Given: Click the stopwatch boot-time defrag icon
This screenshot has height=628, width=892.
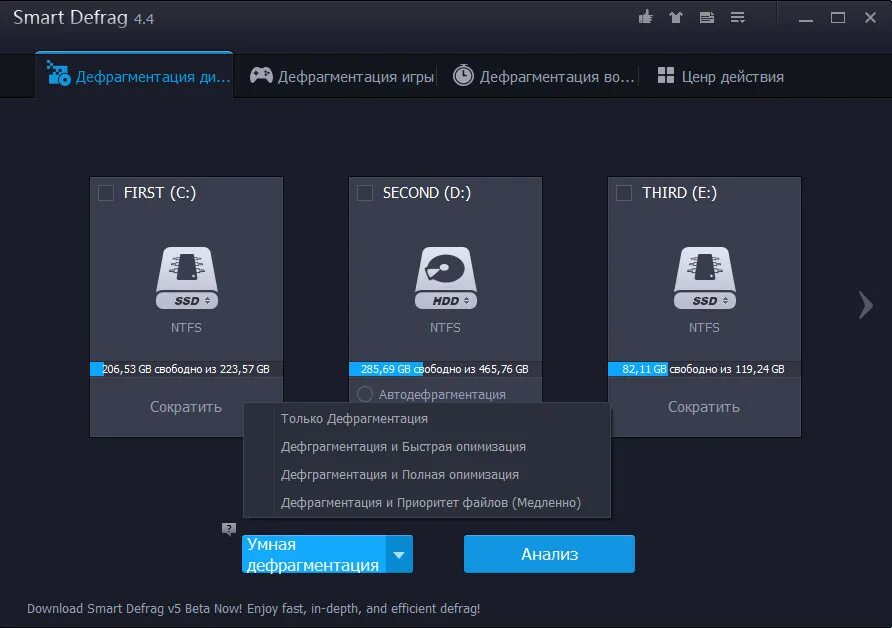Looking at the screenshot, I should 463,76.
